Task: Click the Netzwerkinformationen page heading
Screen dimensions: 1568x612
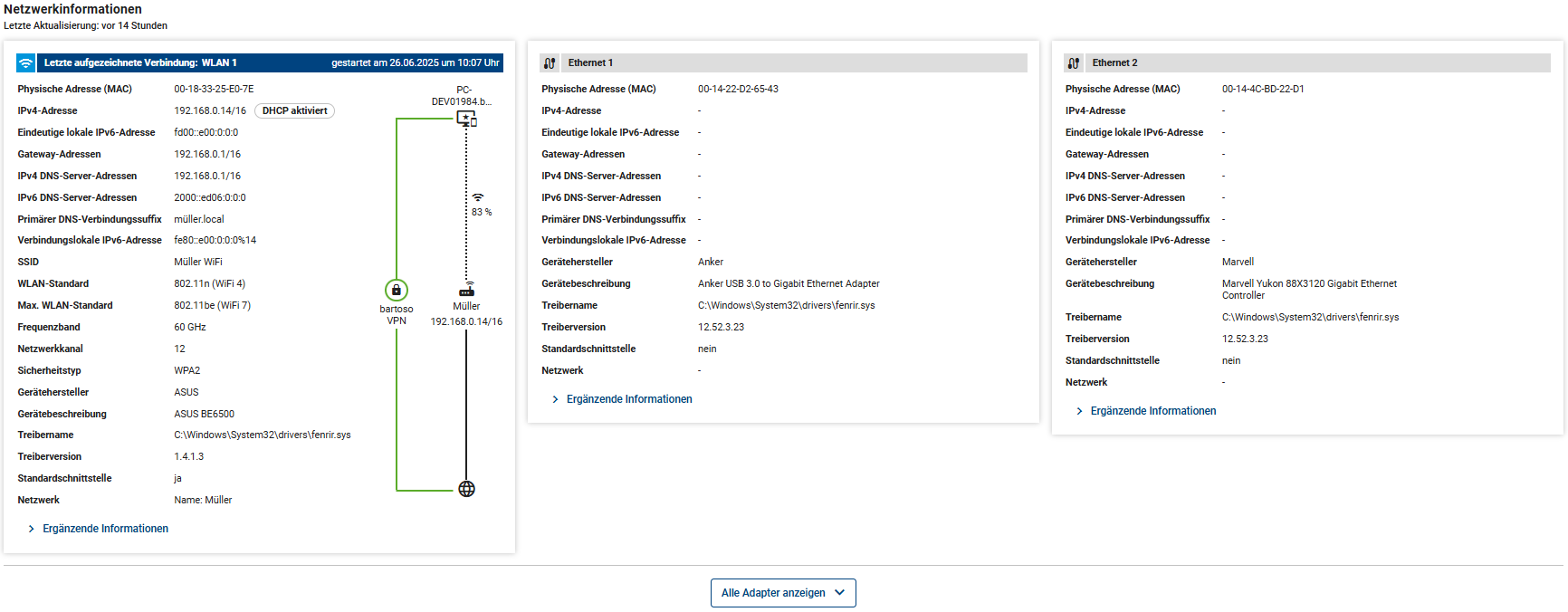Action: 73,9
